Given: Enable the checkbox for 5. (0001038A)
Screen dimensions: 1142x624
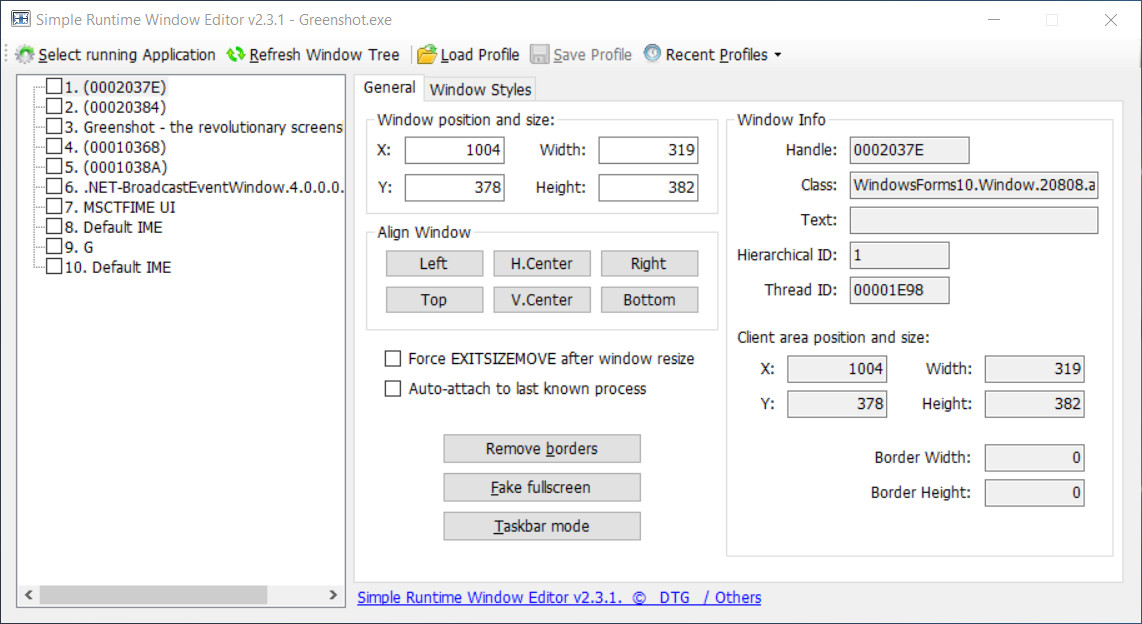Looking at the screenshot, I should (54, 167).
